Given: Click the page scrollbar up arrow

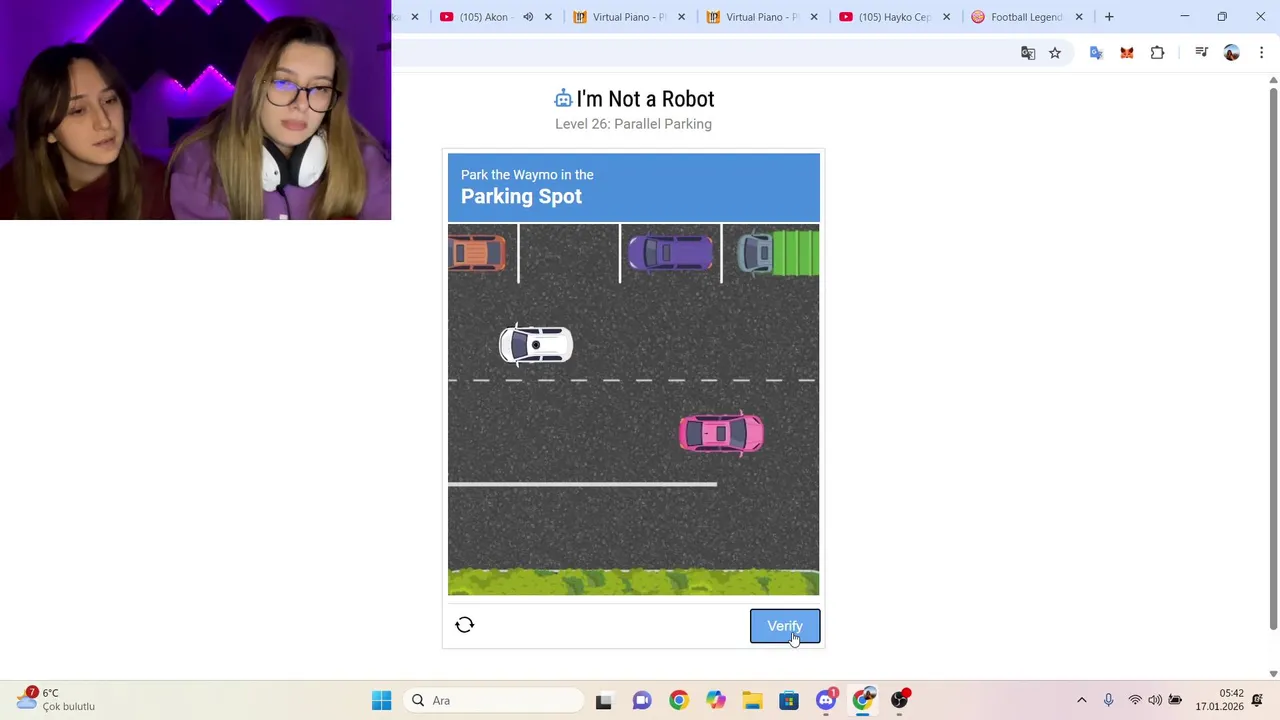Looking at the screenshot, I should [x=1273, y=80].
